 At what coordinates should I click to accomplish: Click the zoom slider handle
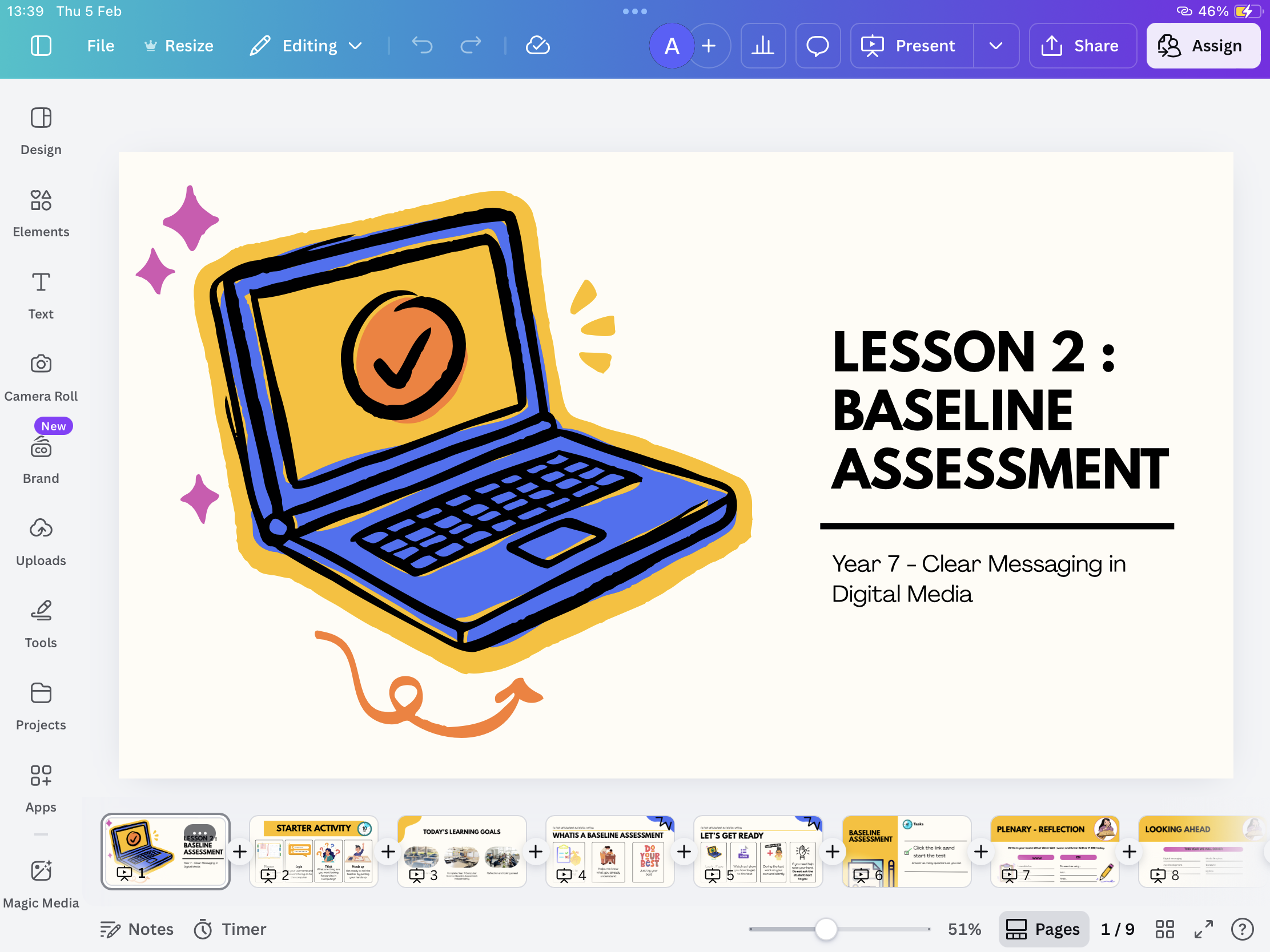click(x=826, y=929)
